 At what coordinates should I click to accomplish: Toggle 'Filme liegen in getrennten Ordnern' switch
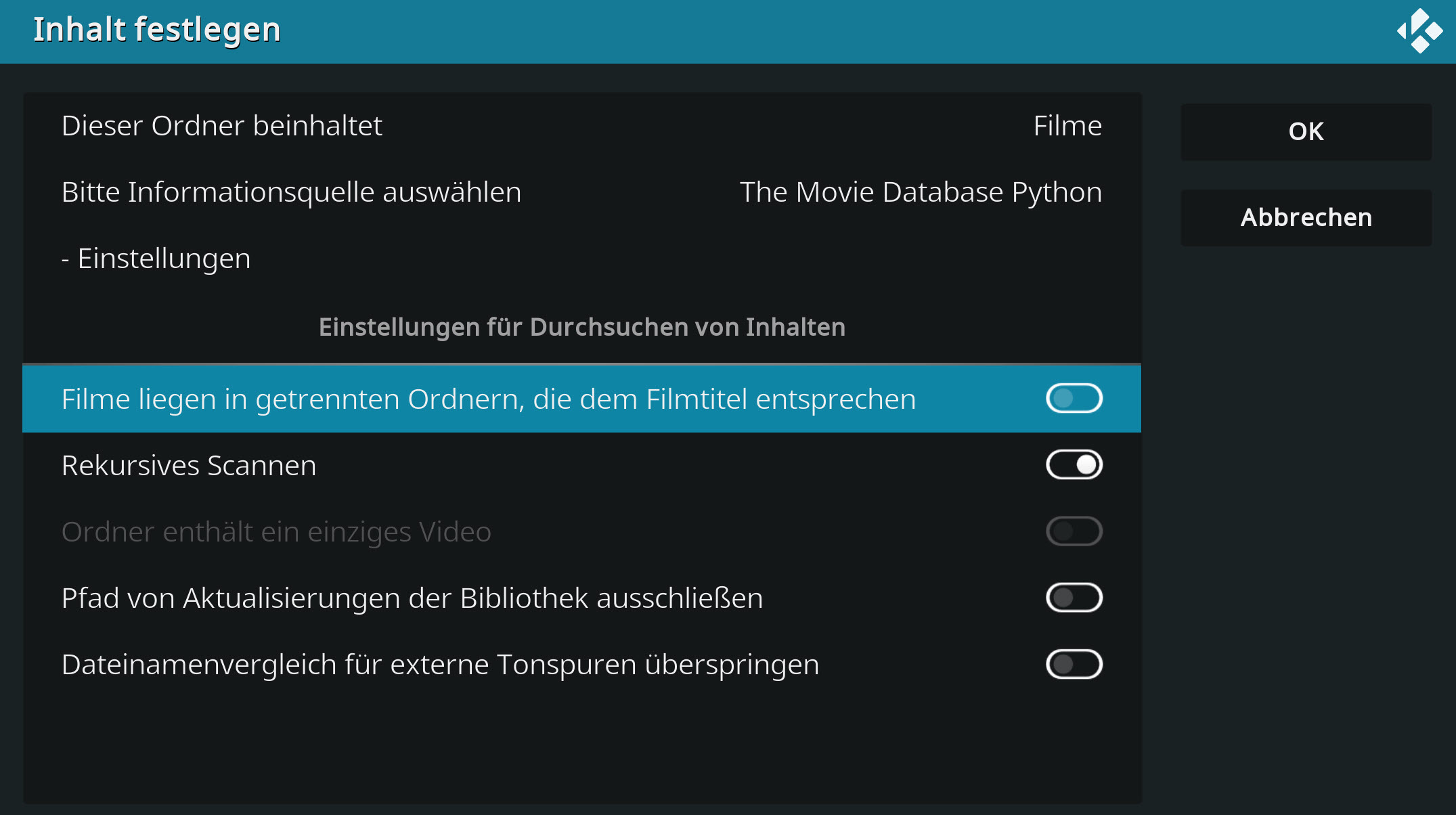(x=1074, y=398)
